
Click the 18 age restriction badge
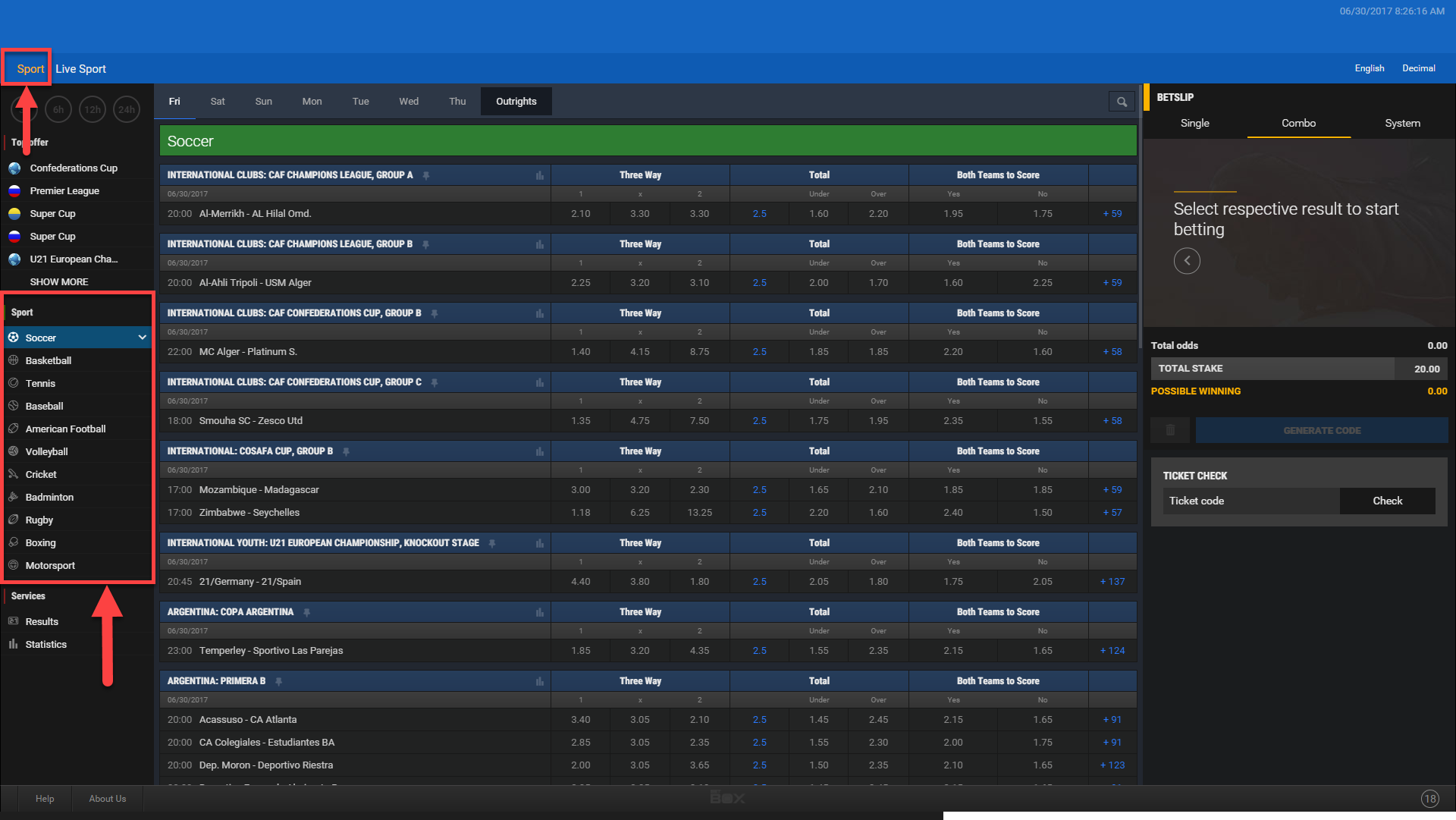point(1429,799)
